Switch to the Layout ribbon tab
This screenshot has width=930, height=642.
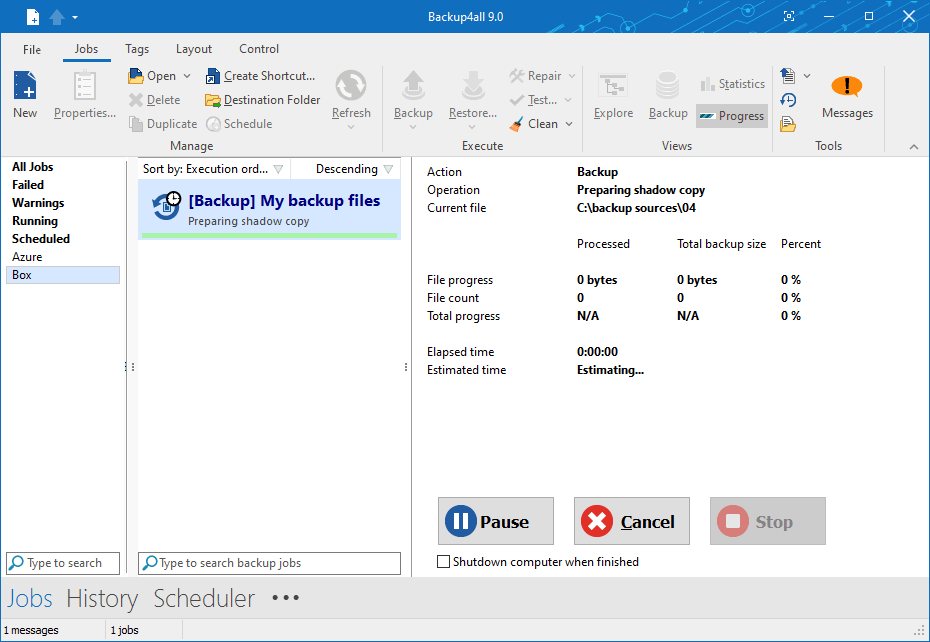pyautogui.click(x=194, y=49)
